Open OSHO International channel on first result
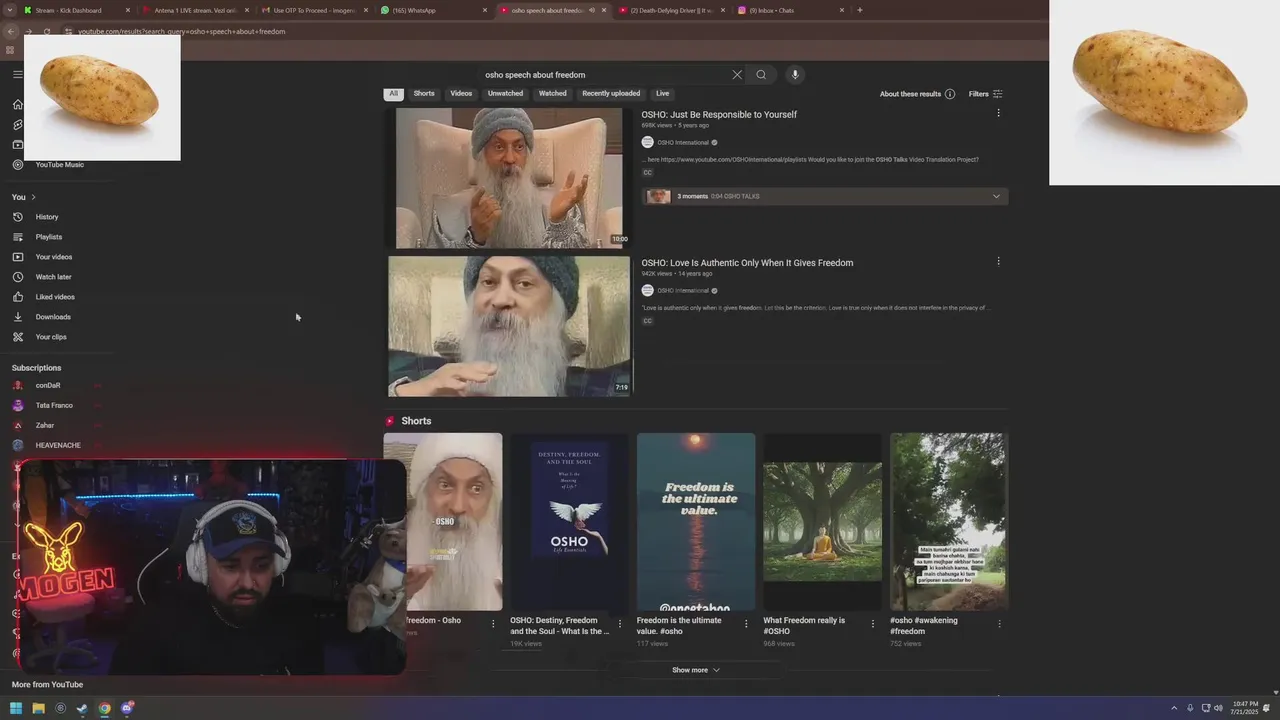1280x720 pixels. click(683, 143)
